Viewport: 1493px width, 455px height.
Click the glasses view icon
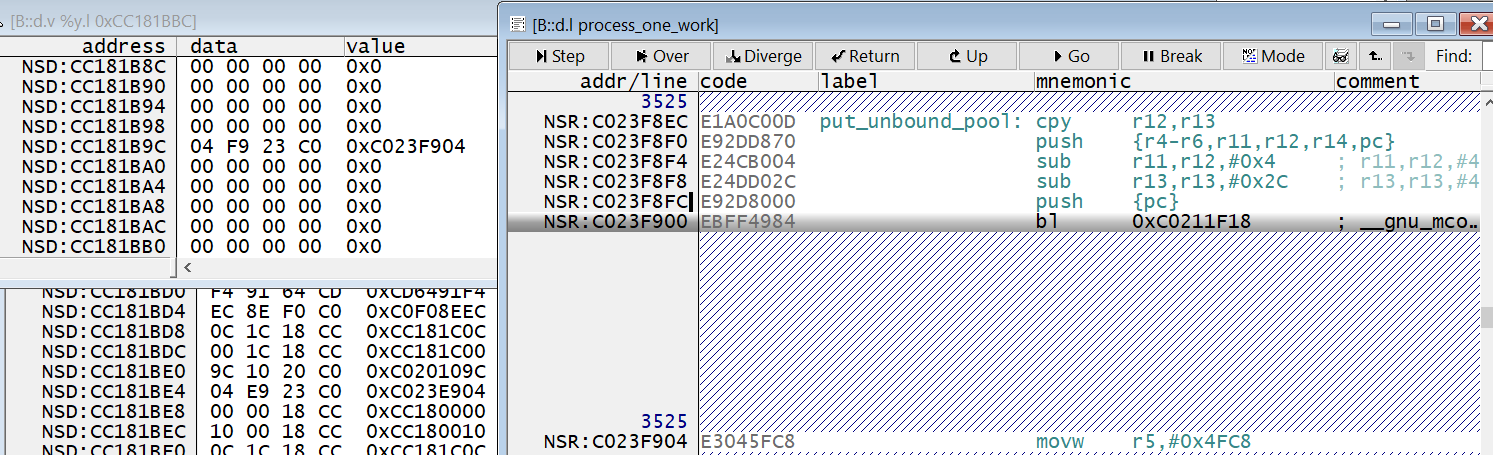[x=1341, y=56]
